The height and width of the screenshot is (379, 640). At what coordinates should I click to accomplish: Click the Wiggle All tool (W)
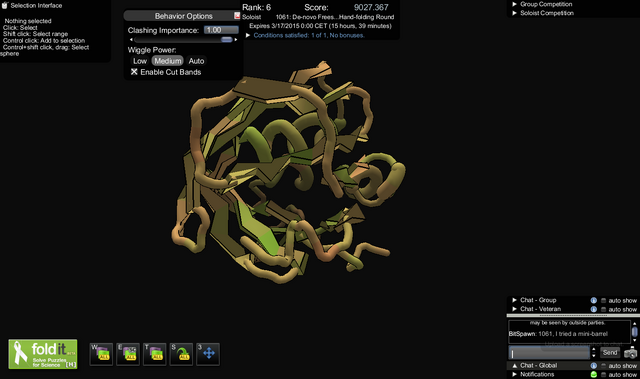pos(101,354)
